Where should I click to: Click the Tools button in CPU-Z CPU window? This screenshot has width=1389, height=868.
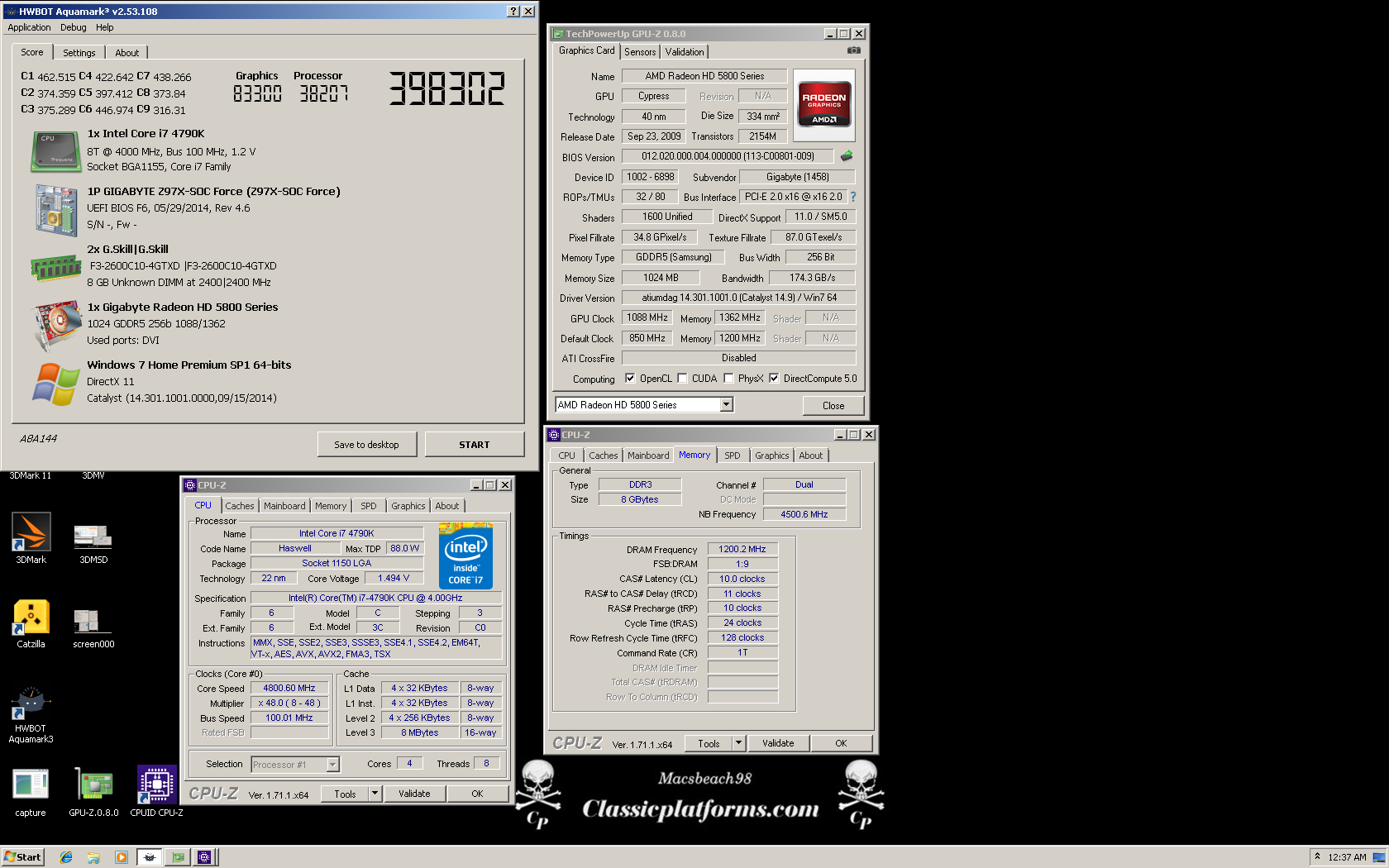tap(345, 794)
